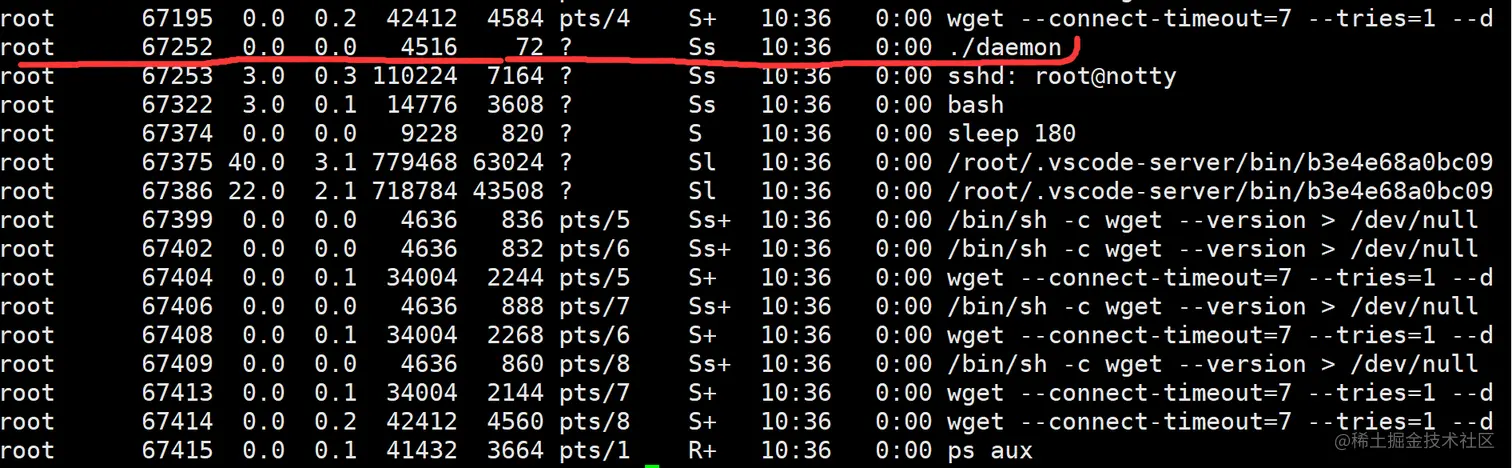Select PID 67402 in the process list

coord(177,249)
